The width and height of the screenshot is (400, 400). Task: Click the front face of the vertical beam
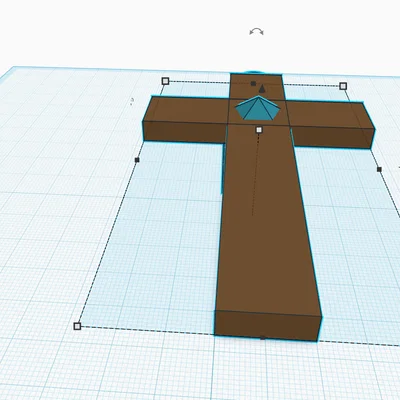[x=267, y=325]
